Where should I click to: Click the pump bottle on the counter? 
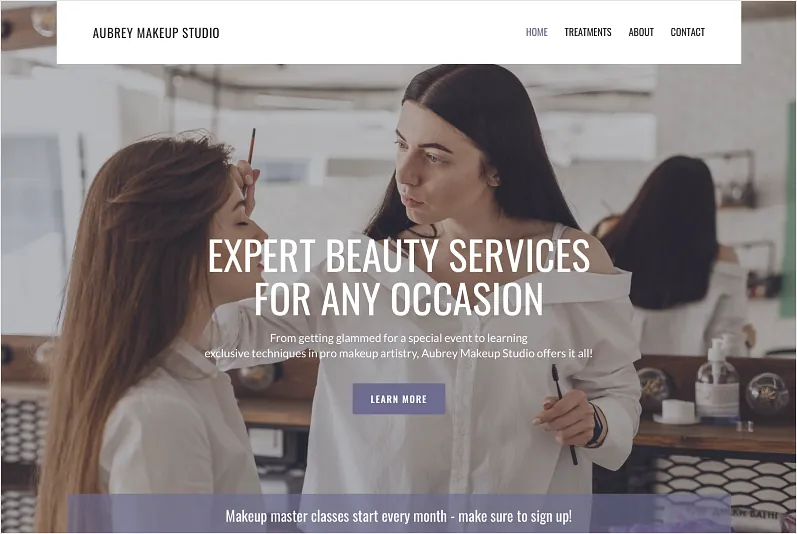pos(717,379)
